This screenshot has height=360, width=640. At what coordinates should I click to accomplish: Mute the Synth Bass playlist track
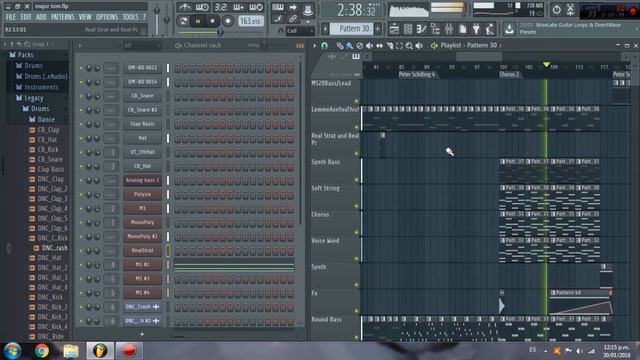[356, 180]
